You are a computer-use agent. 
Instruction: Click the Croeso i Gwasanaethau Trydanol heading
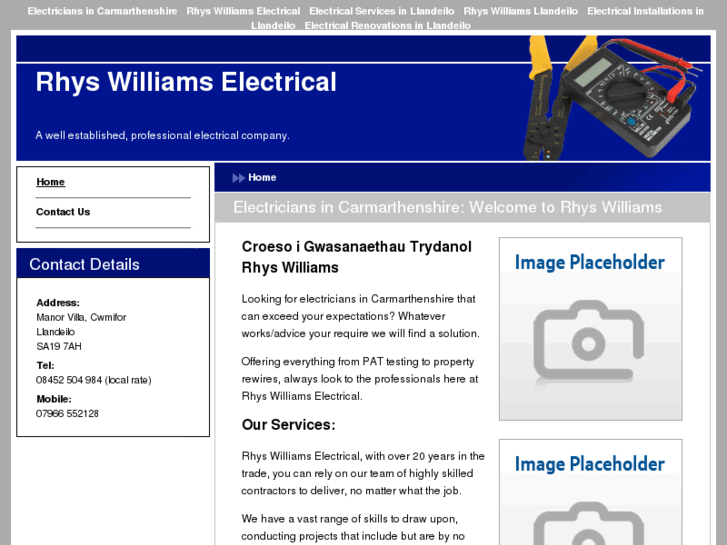pyautogui.click(x=357, y=257)
